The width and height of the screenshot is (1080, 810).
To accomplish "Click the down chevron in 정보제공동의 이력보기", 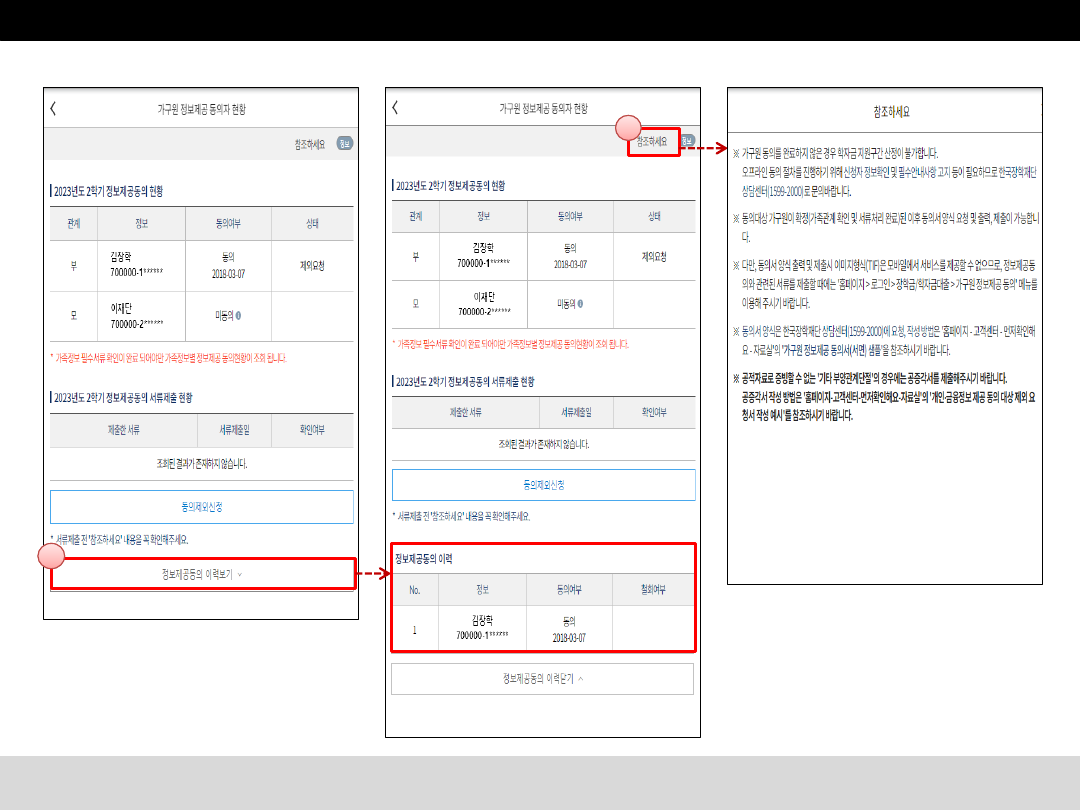I will (240, 574).
